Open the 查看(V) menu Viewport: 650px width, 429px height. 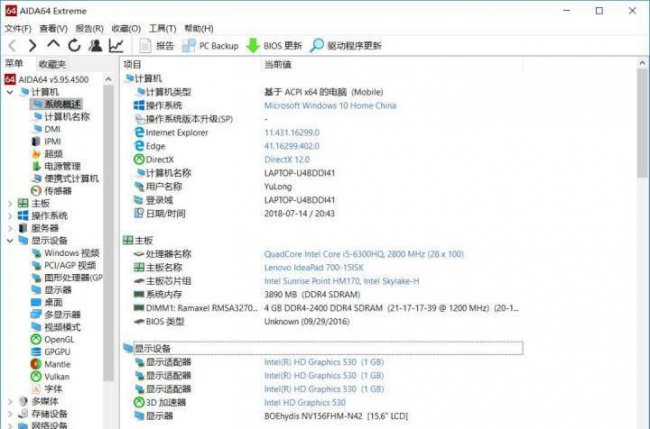[x=53, y=28]
